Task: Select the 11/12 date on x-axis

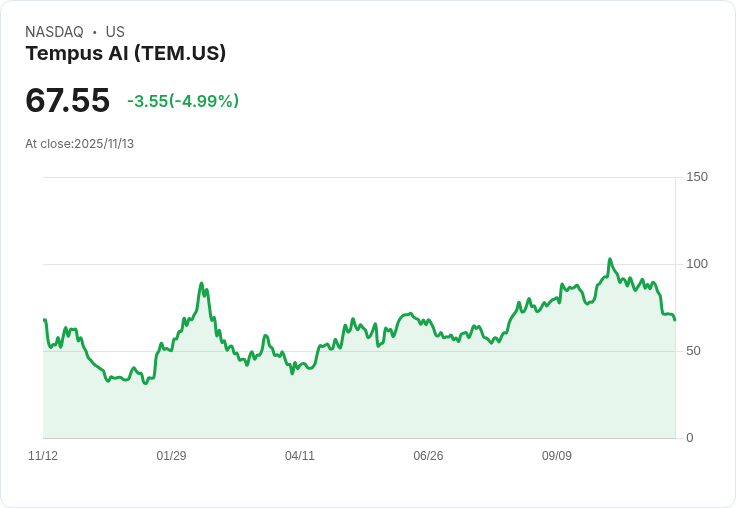Action: pos(43,456)
